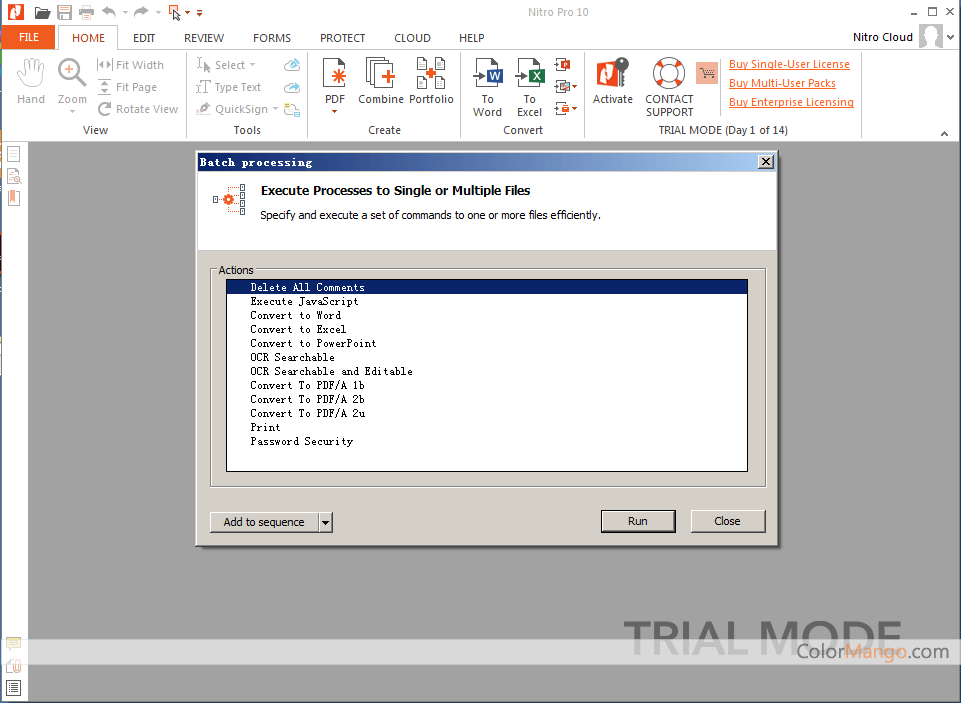Switch to the CLOUD ribbon tab
Viewport: 961px width, 703px height.
click(x=412, y=38)
